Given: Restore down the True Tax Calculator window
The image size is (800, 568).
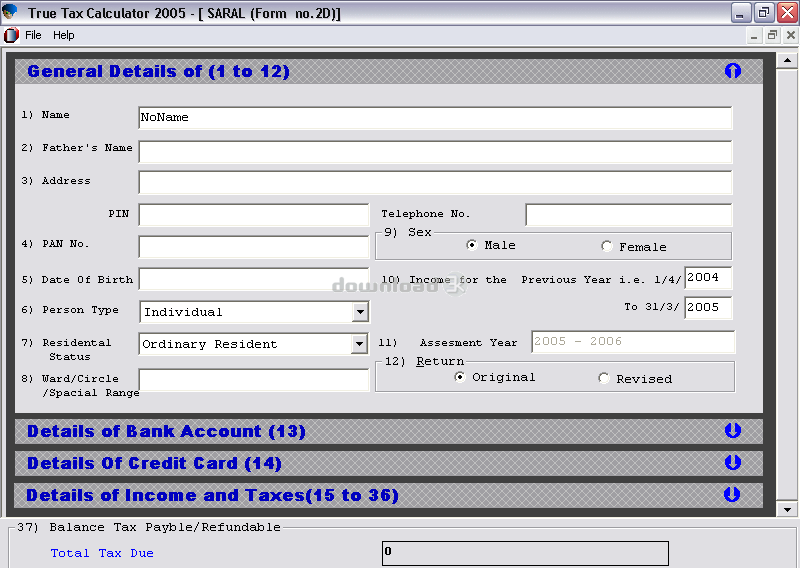Looking at the screenshot, I should tap(763, 12).
